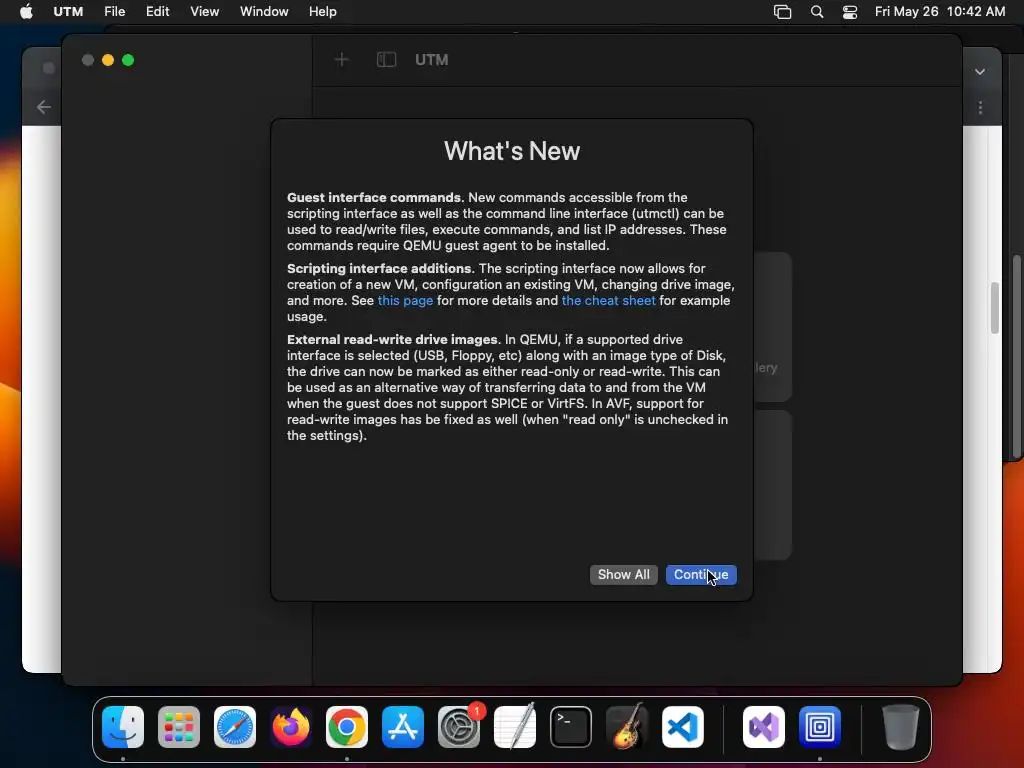1024x768 pixels.
Task: Open the Trash from the Dock
Action: point(901,727)
